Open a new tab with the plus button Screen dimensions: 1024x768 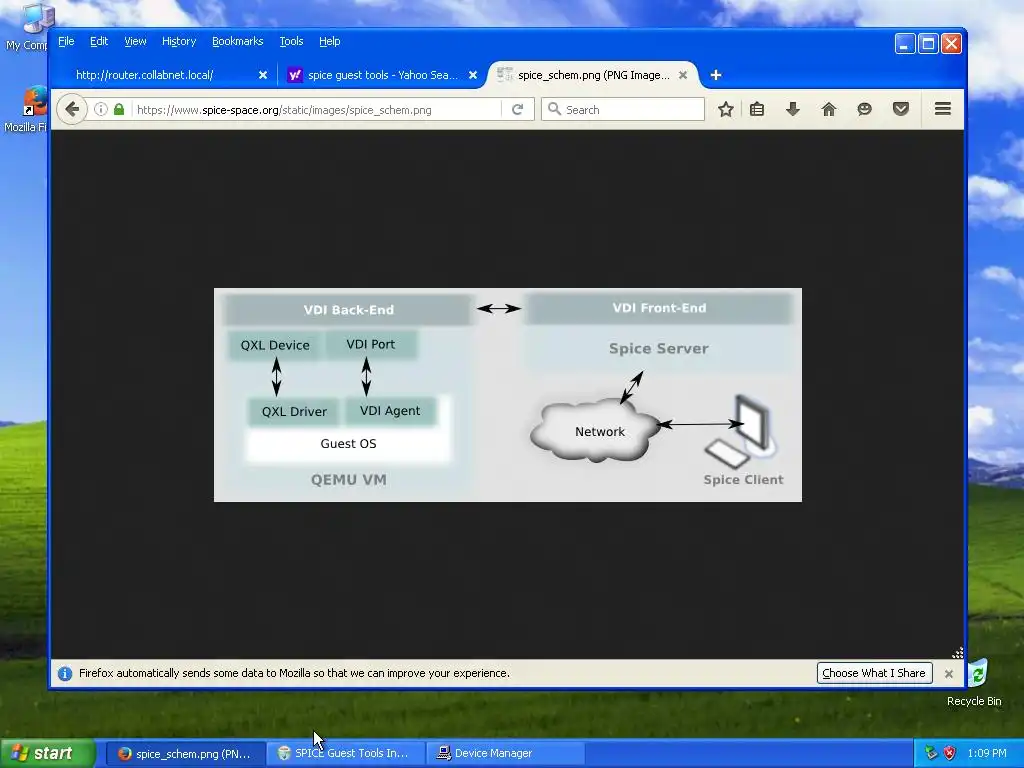[716, 75]
